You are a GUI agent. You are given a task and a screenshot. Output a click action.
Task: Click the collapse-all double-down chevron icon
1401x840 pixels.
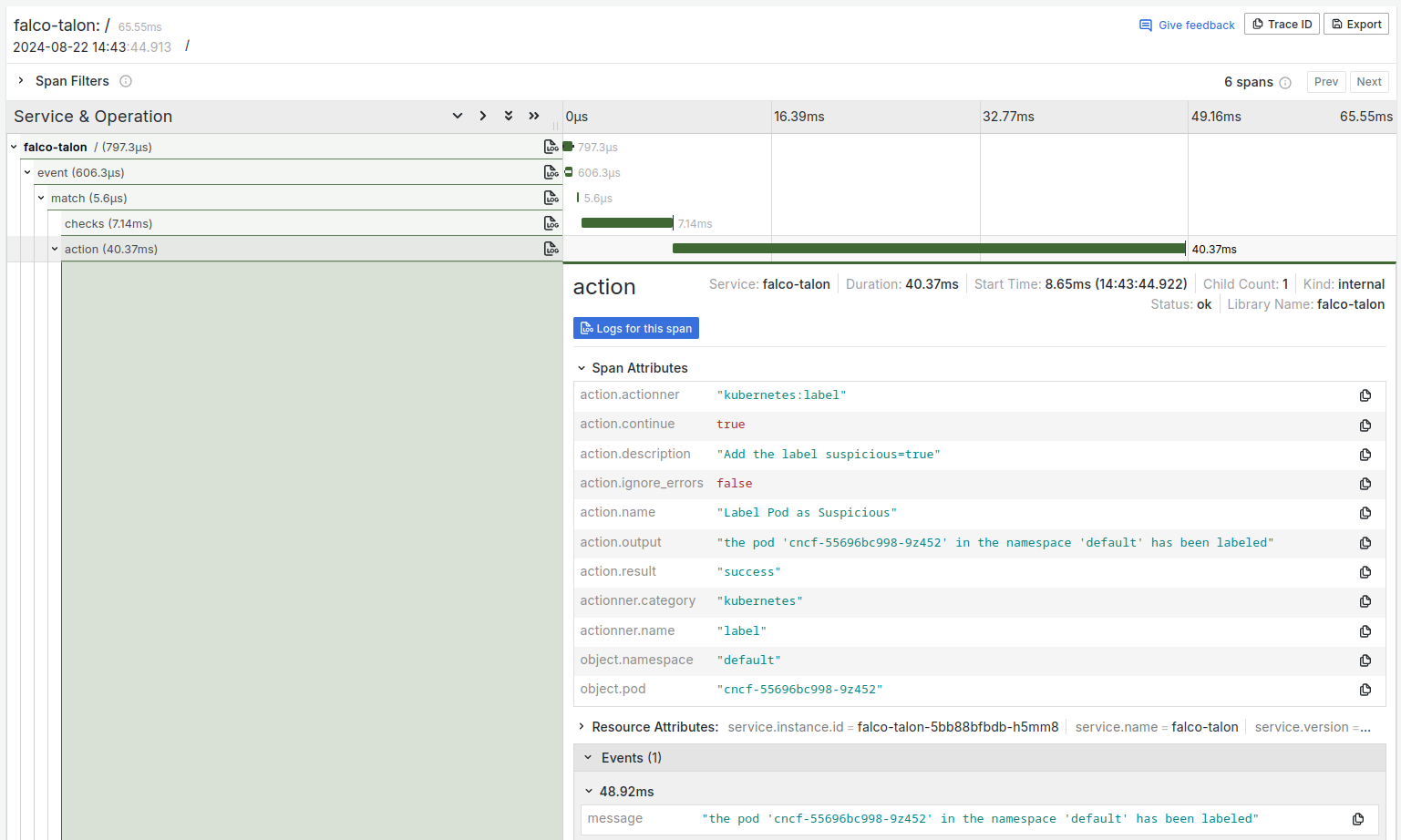pos(508,116)
